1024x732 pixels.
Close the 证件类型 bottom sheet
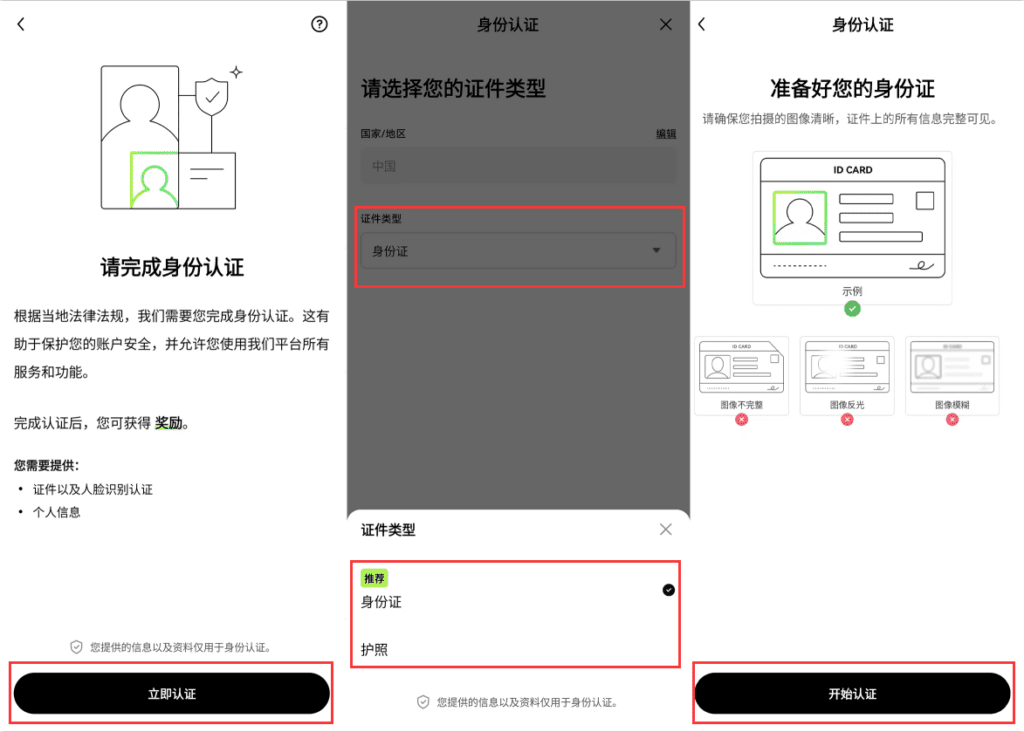pos(665,529)
